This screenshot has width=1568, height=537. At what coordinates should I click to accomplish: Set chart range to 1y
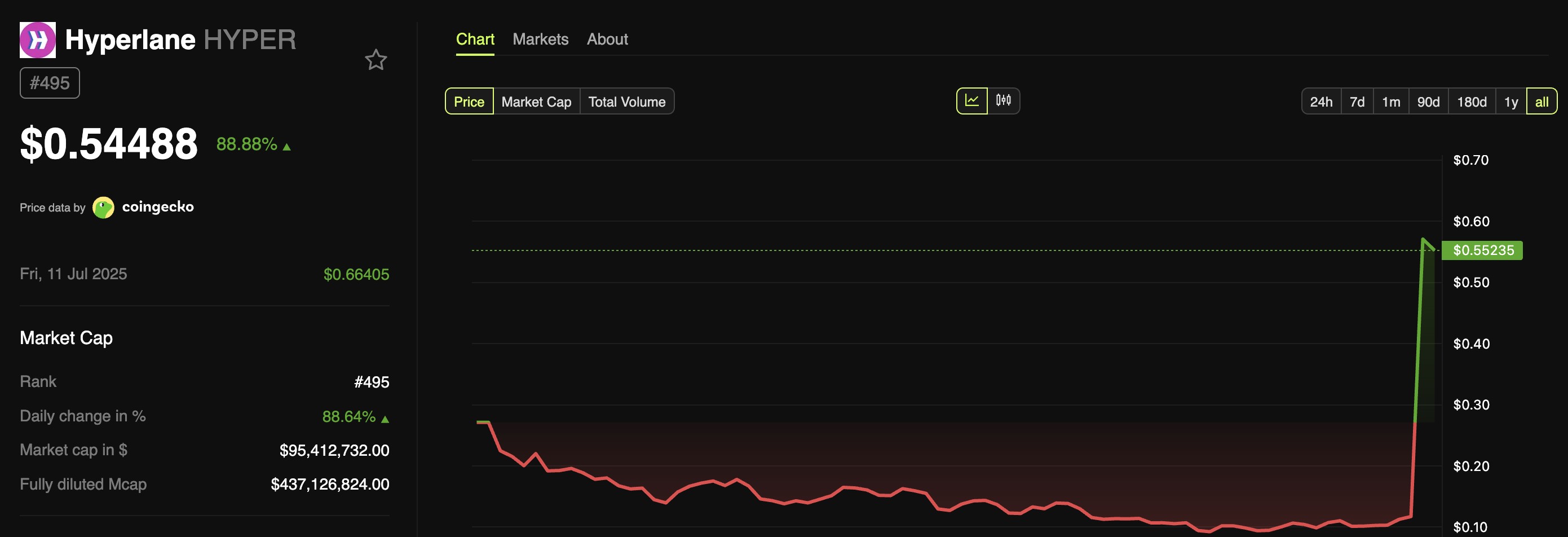click(x=1511, y=101)
